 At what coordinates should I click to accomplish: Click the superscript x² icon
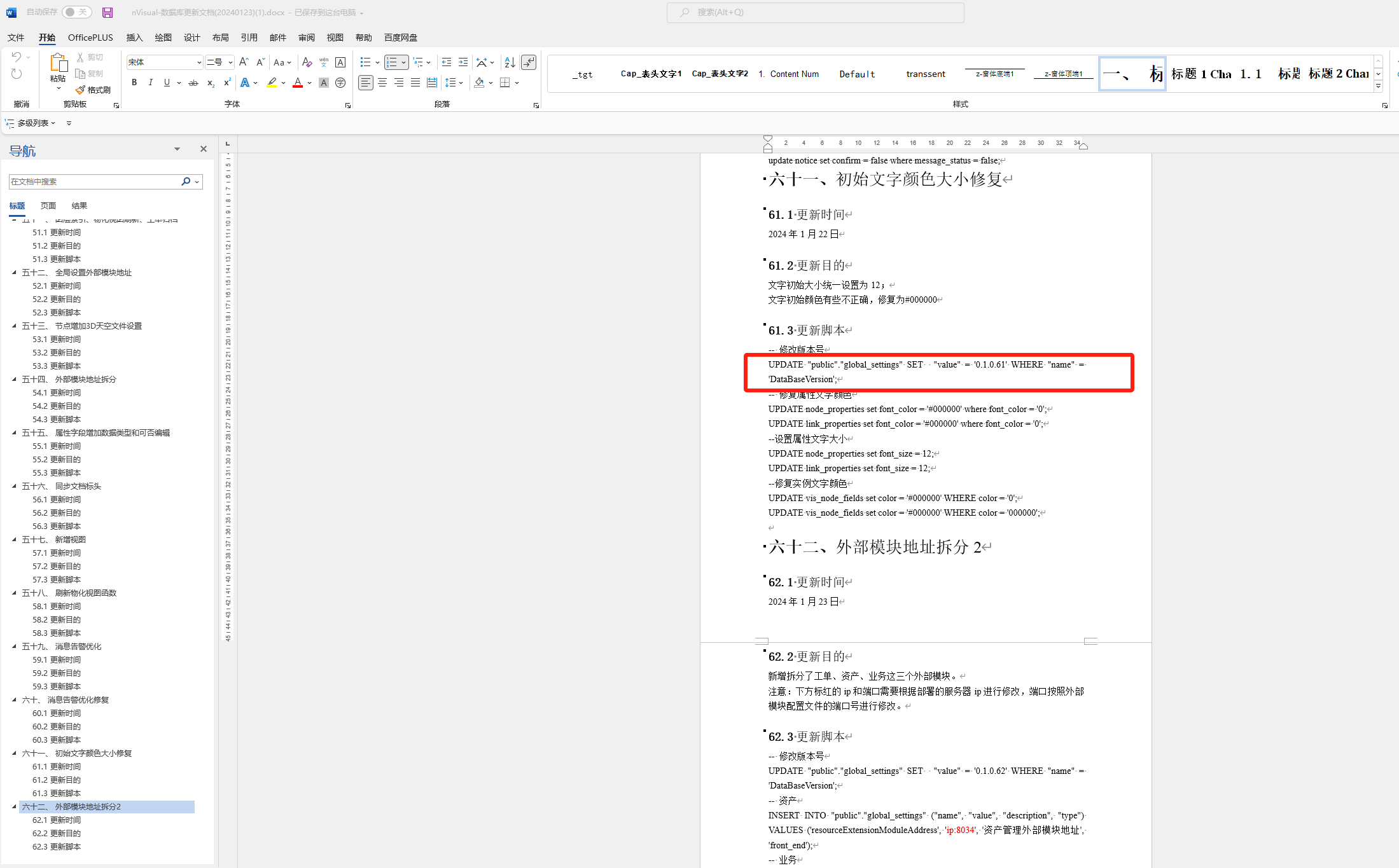pos(227,83)
